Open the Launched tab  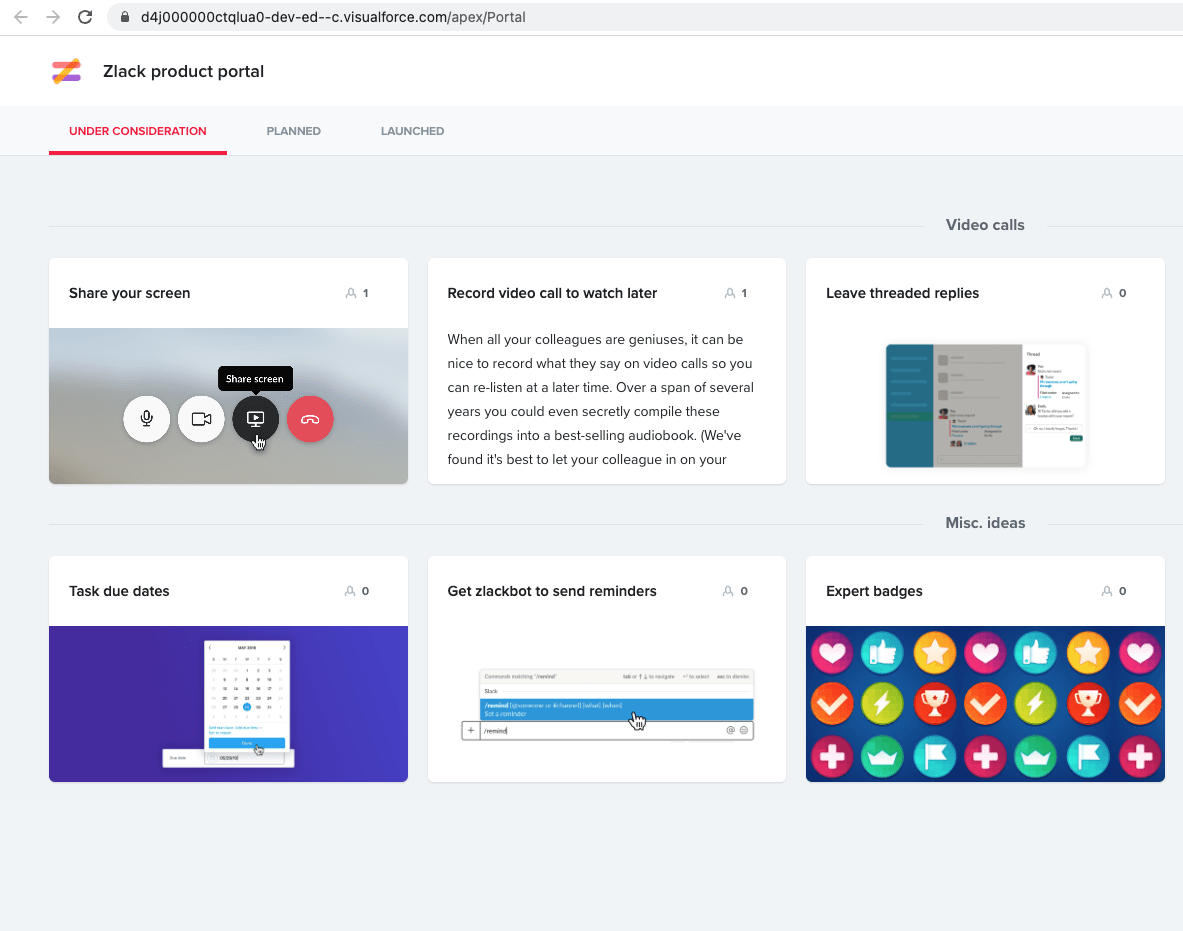412,131
